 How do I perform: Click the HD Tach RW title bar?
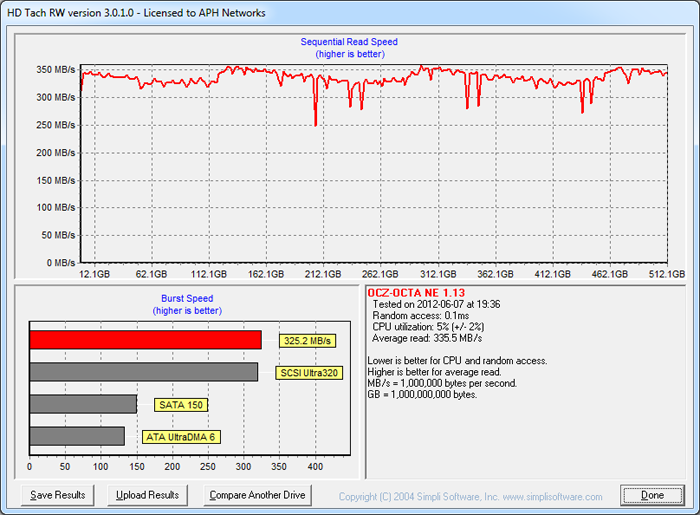click(140, 12)
